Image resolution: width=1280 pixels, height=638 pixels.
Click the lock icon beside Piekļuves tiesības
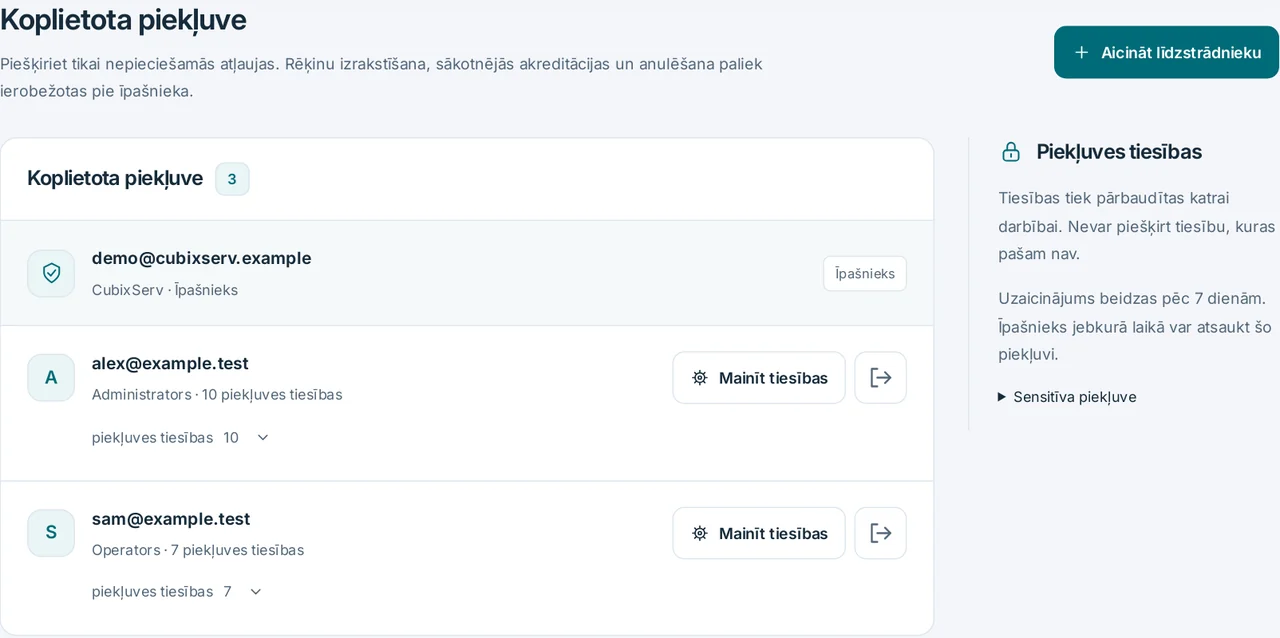pos(1011,152)
